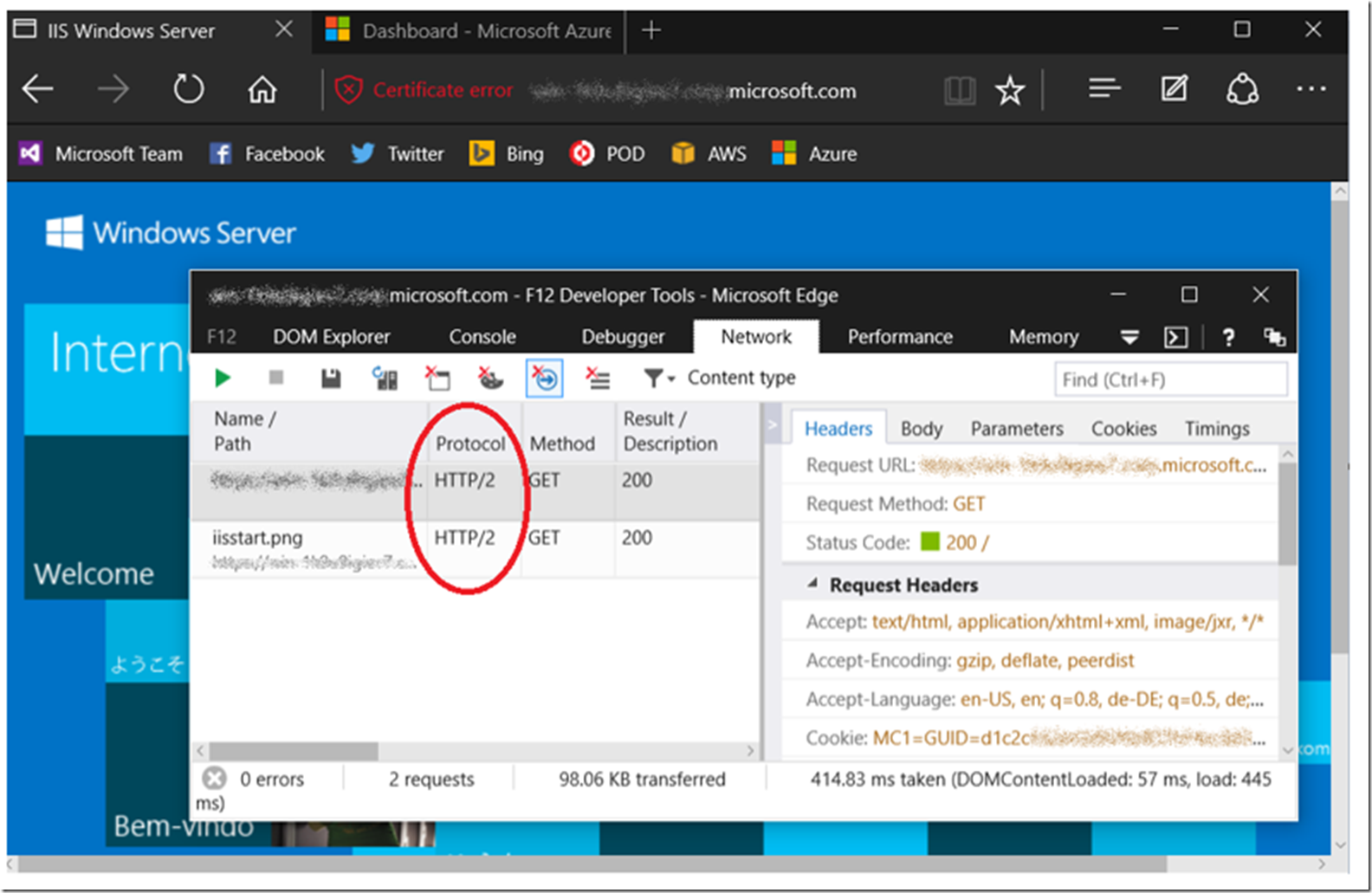
Task: Click the Certificate error shield icon
Action: point(348,89)
